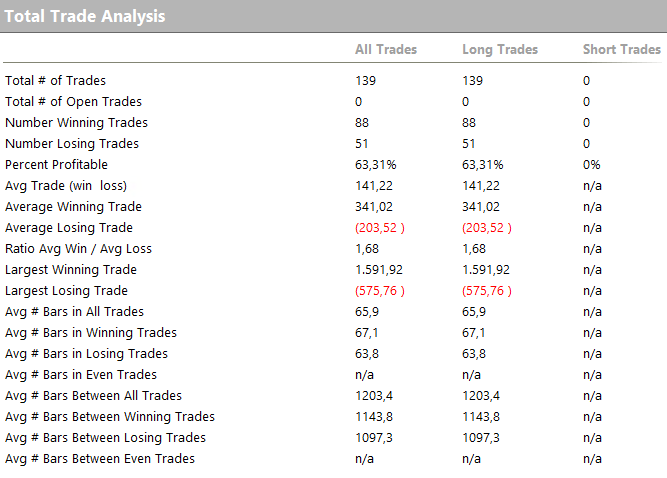667x478 pixels.
Task: Select the All Trades column header
Action: (x=386, y=49)
